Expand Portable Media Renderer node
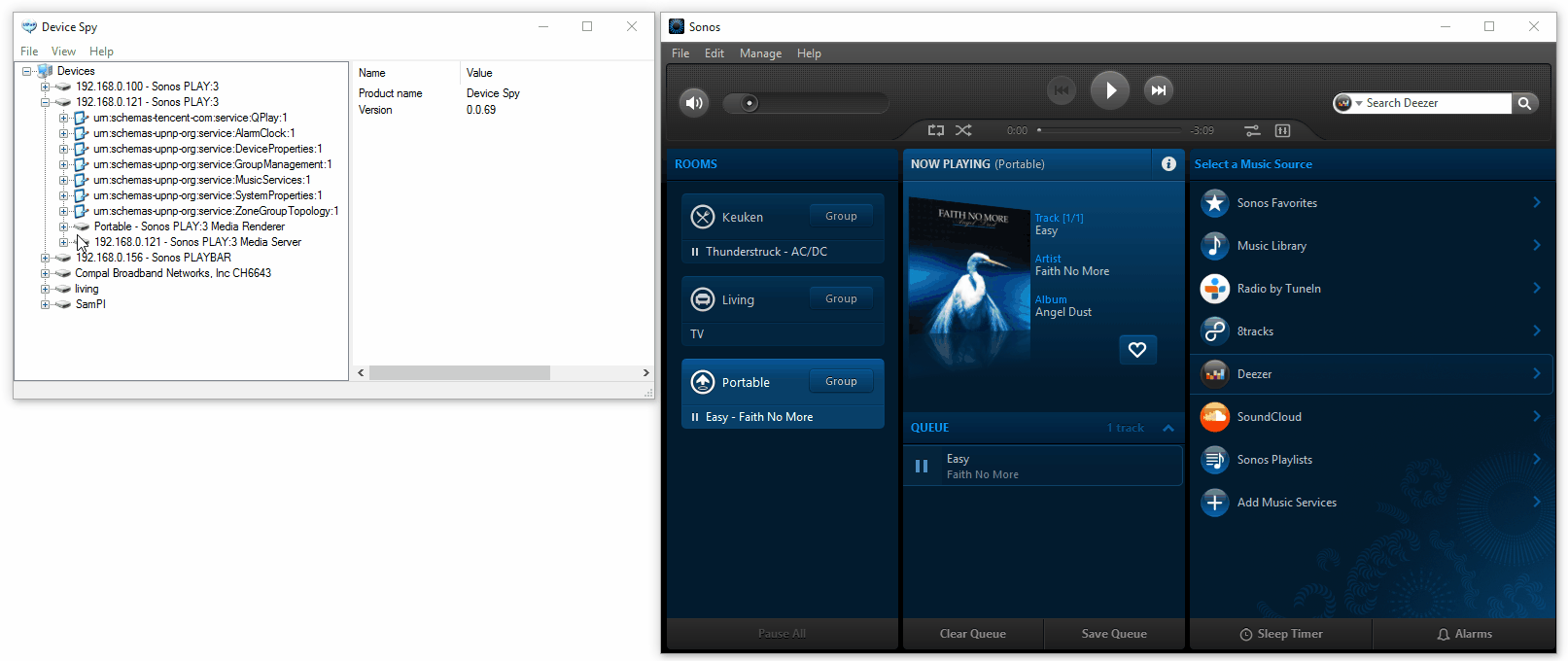This screenshot has height=661, width=1568. pyautogui.click(x=63, y=226)
